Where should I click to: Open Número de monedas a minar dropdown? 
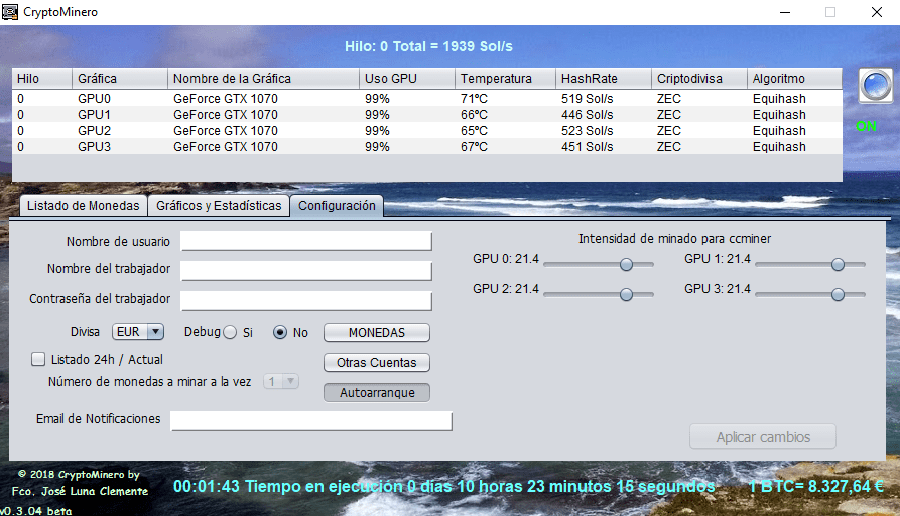pyautogui.click(x=281, y=381)
